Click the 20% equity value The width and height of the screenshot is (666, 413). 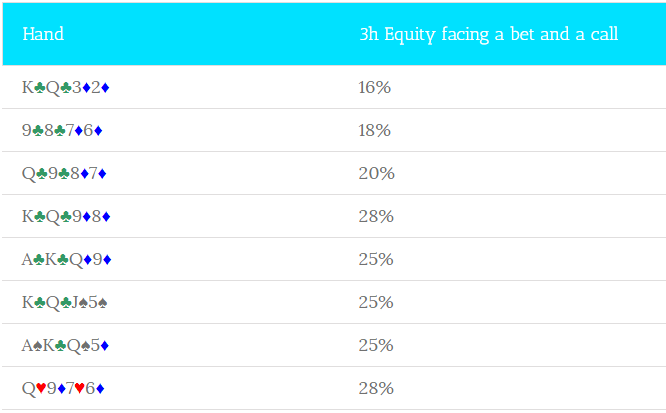pos(376,173)
